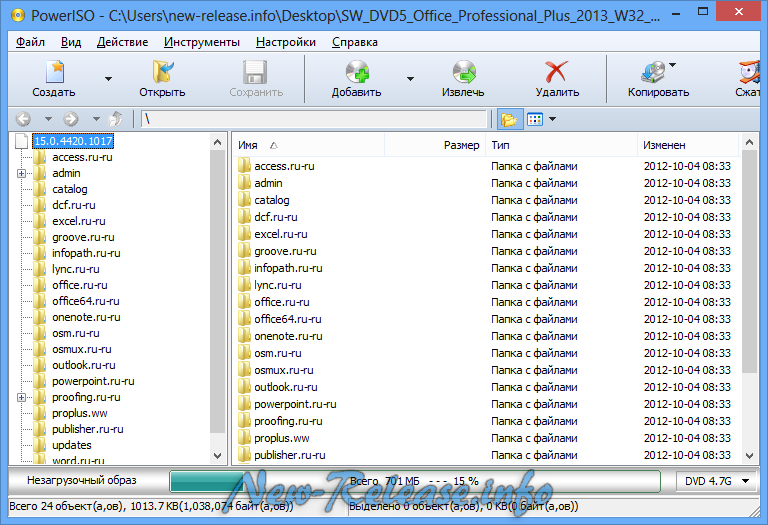This screenshot has width=768, height=525.
Task: Open the Вид menu
Action: click(x=71, y=42)
